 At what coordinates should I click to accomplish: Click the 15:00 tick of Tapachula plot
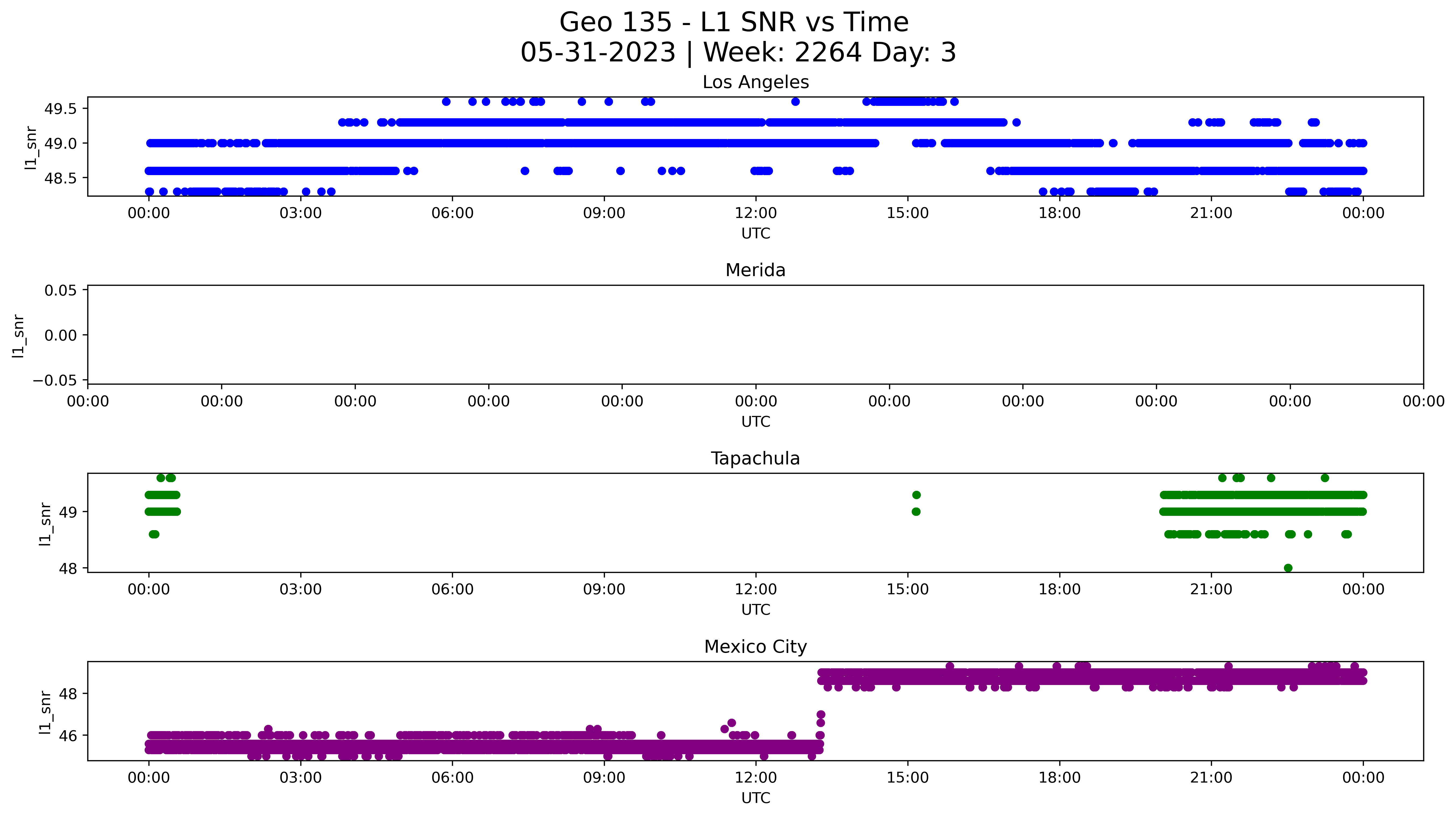tap(908, 590)
